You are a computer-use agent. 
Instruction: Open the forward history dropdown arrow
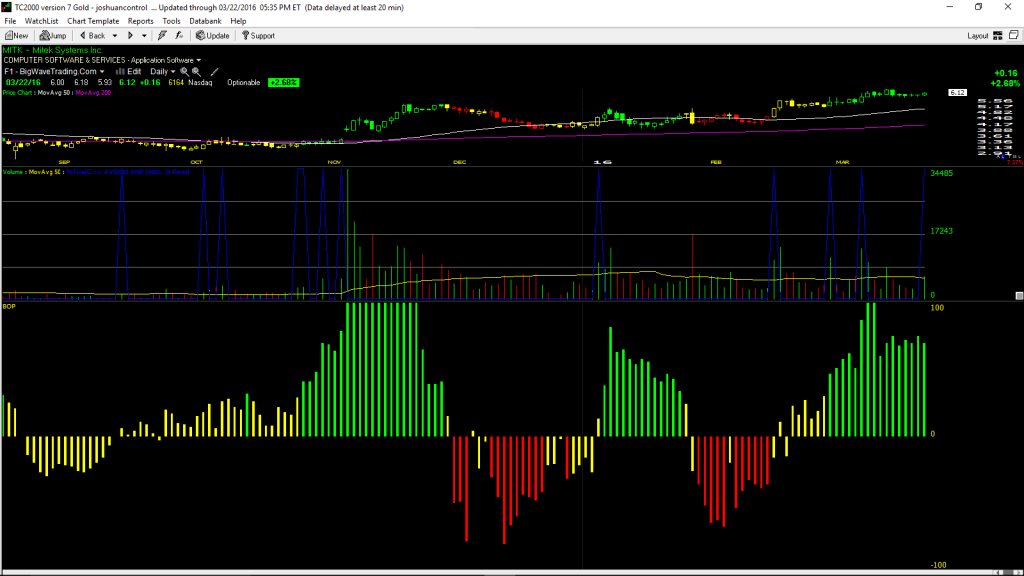coord(144,36)
